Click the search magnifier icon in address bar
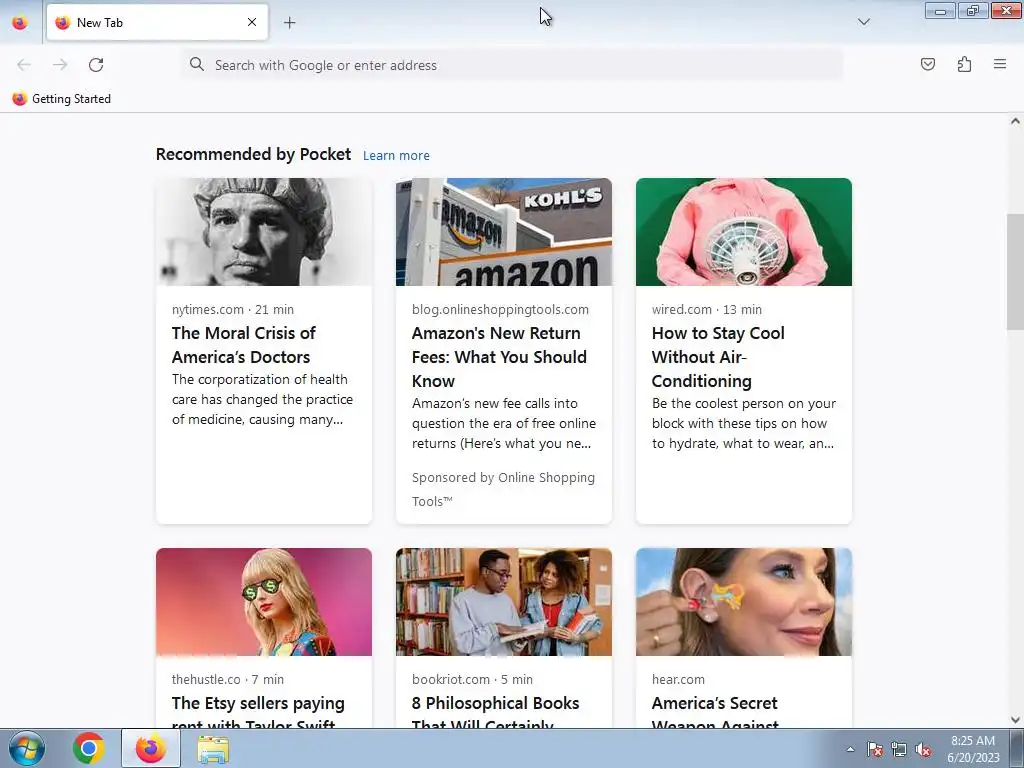Image resolution: width=1024 pixels, height=768 pixels. (x=197, y=64)
